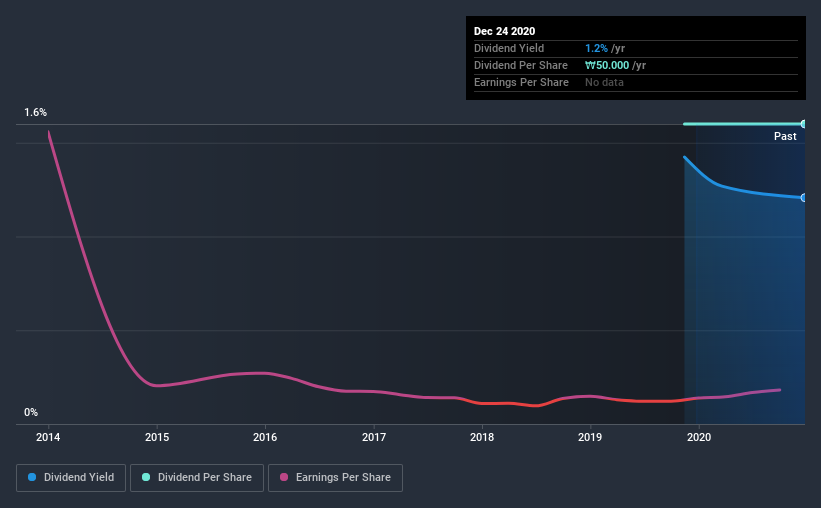This screenshot has width=821, height=508.
Task: Click the tooltip date Dec 24 2020
Action: point(506,31)
